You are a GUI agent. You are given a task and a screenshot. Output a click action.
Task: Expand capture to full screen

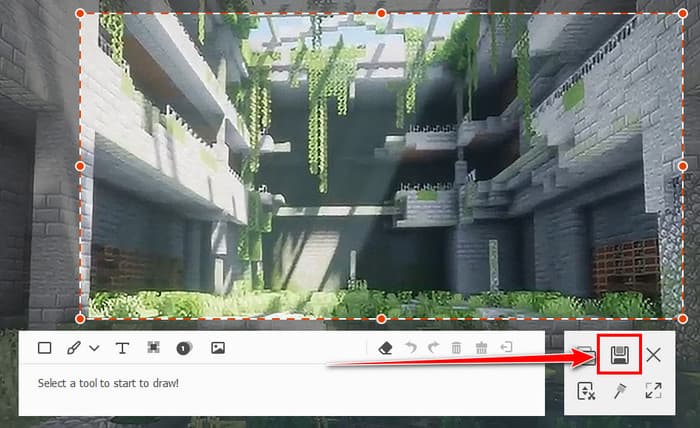[x=654, y=391]
